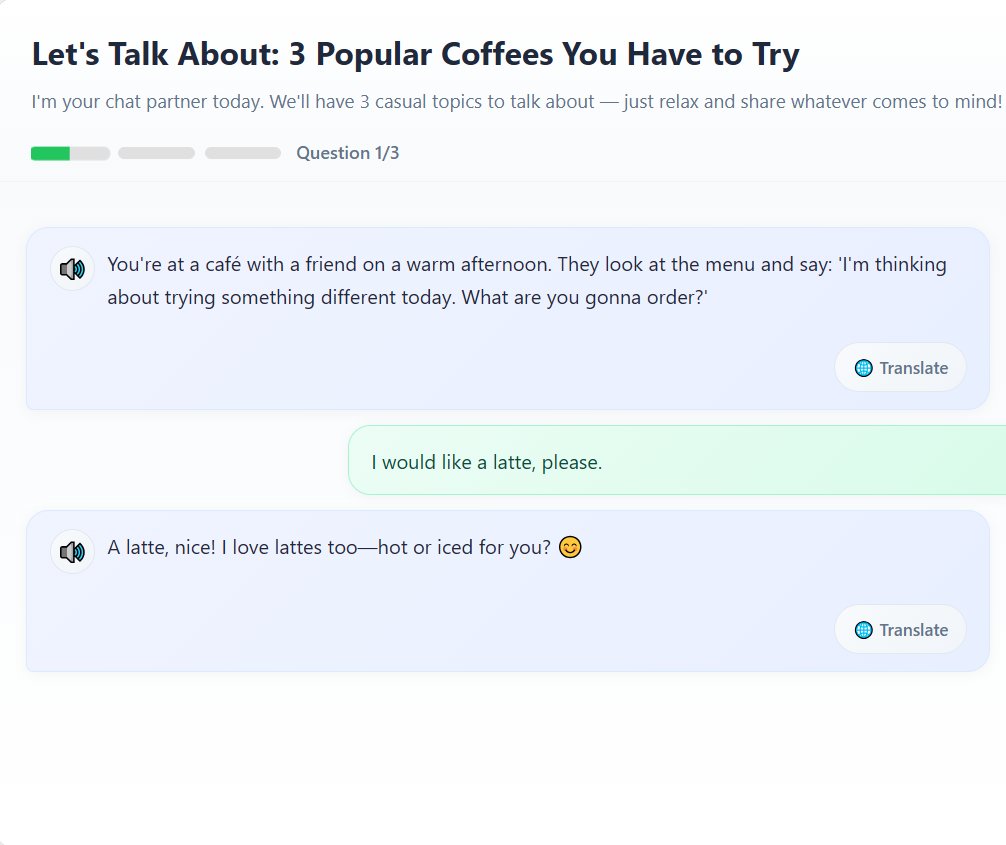This screenshot has height=845, width=1006.
Task: Translate the café scenario message
Action: pos(900,368)
